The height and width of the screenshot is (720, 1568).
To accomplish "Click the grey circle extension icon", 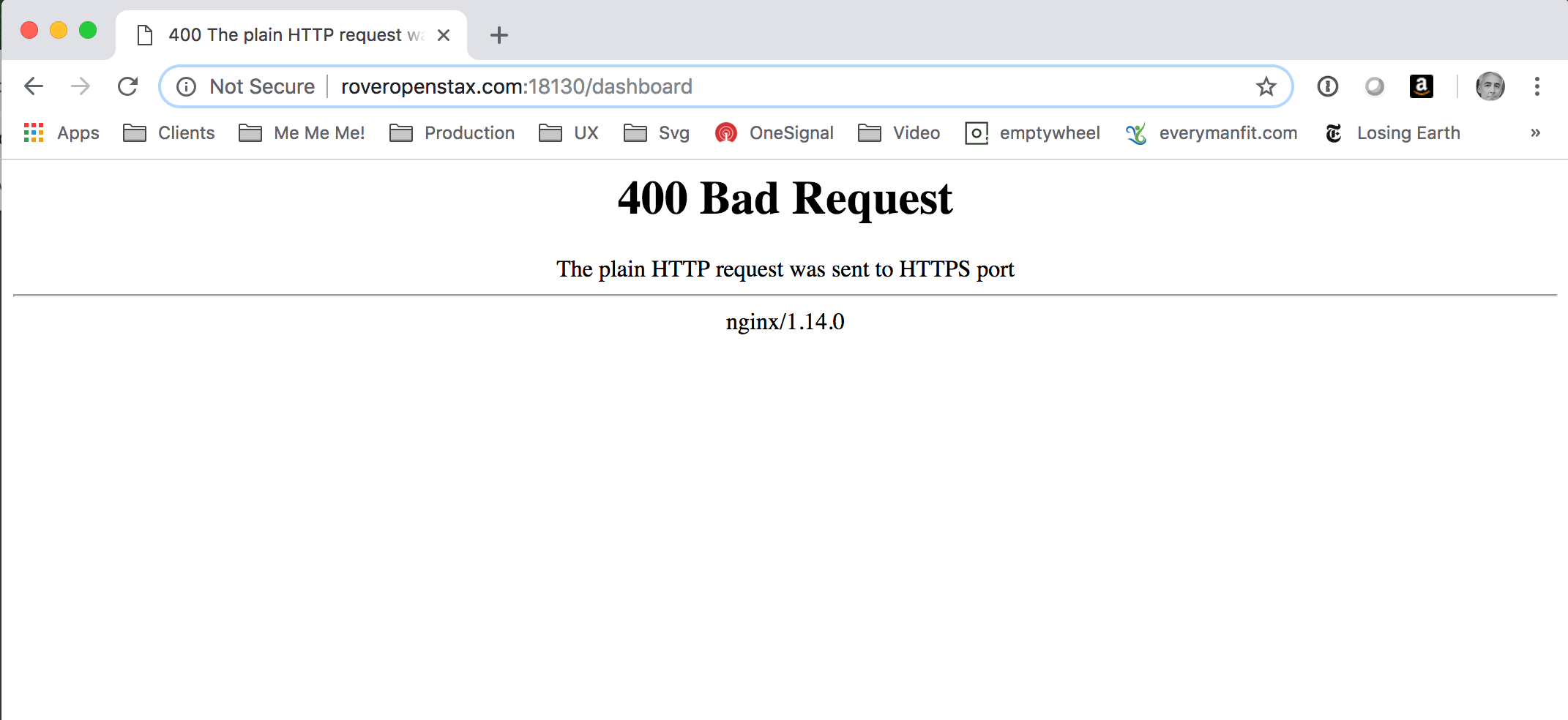I will click(x=1374, y=86).
